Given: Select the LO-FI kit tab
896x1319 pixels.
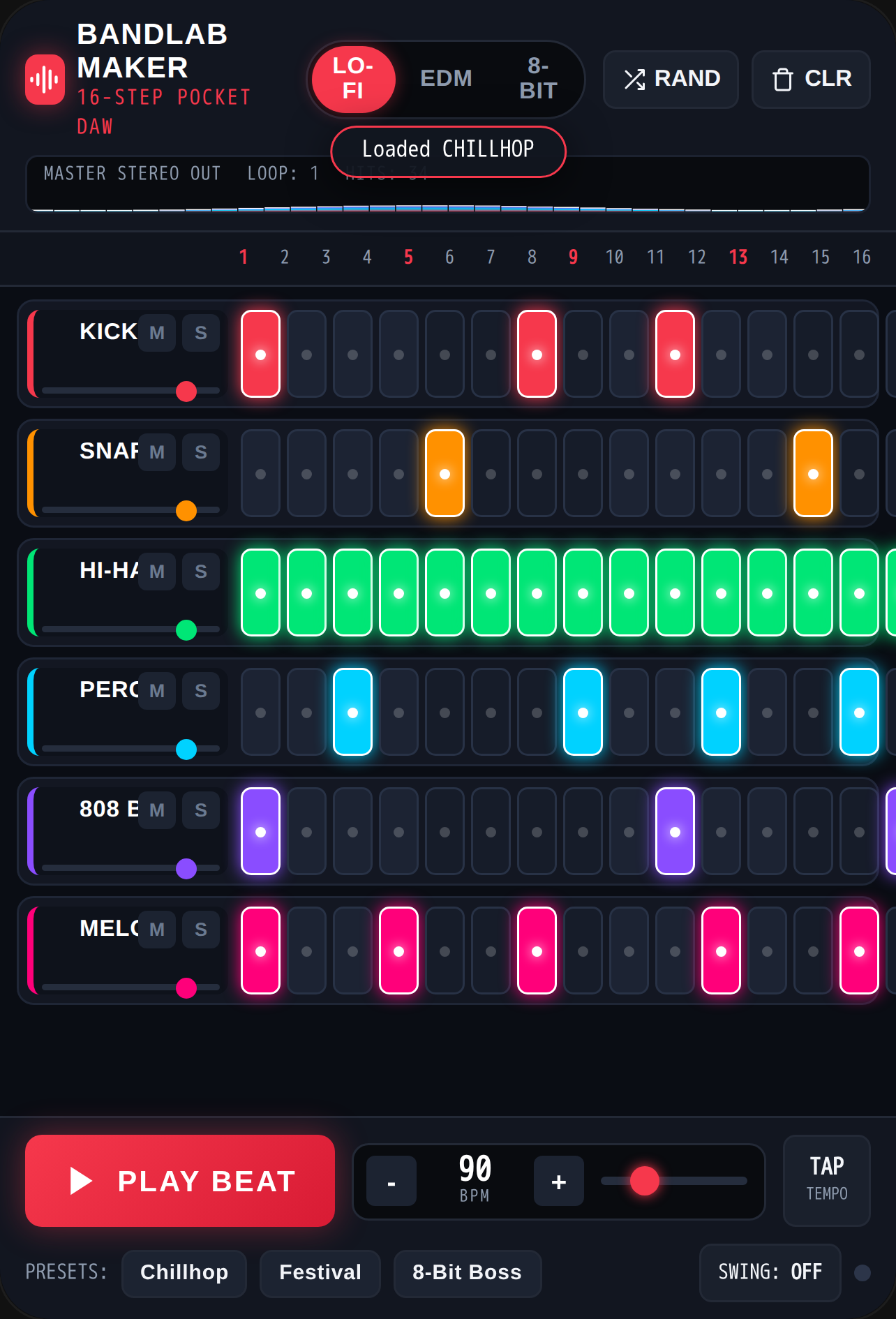Looking at the screenshot, I should click(353, 79).
